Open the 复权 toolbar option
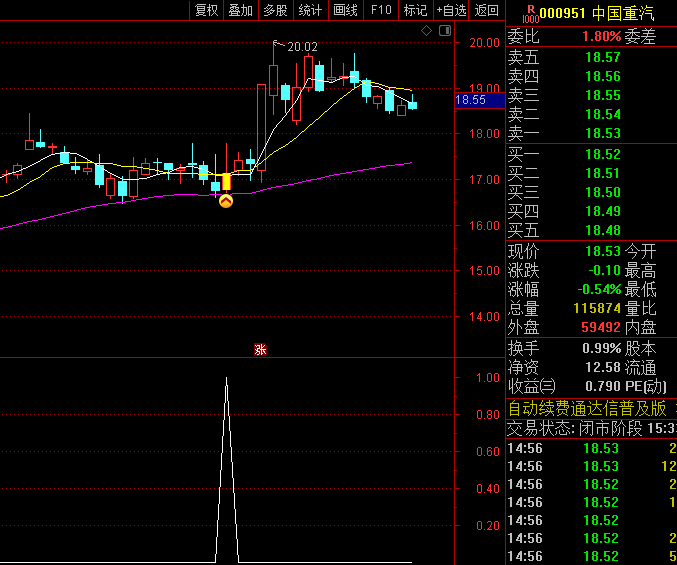This screenshot has width=677, height=565. pos(206,10)
